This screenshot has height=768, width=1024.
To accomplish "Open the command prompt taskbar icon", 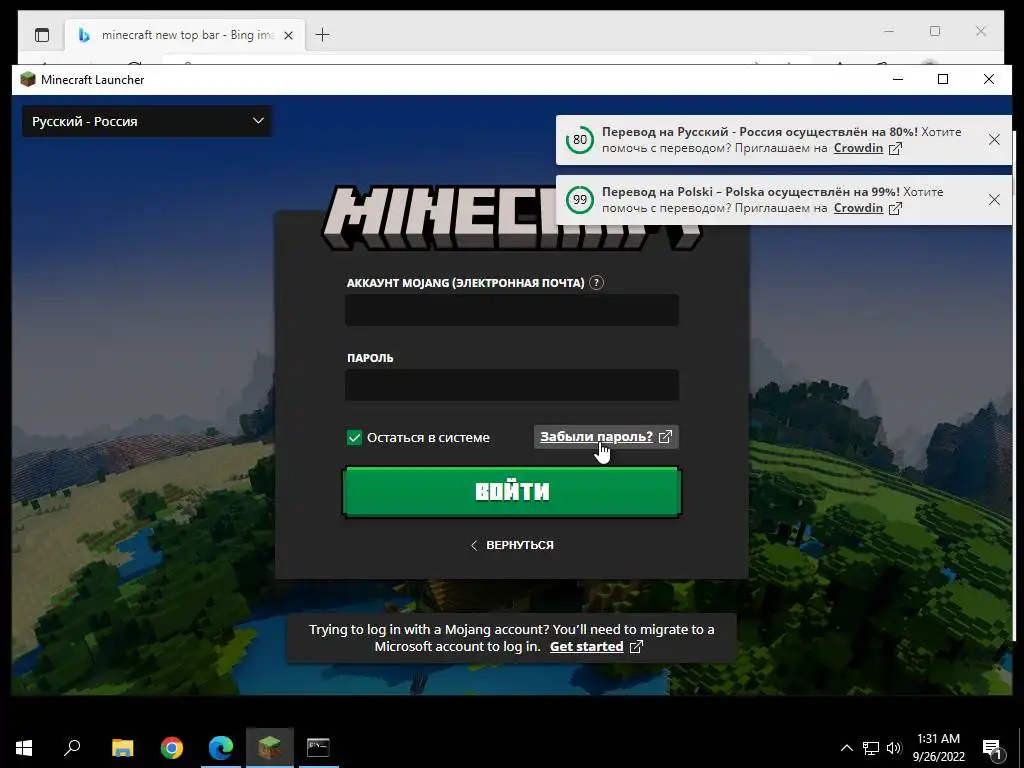I will click(x=318, y=748).
